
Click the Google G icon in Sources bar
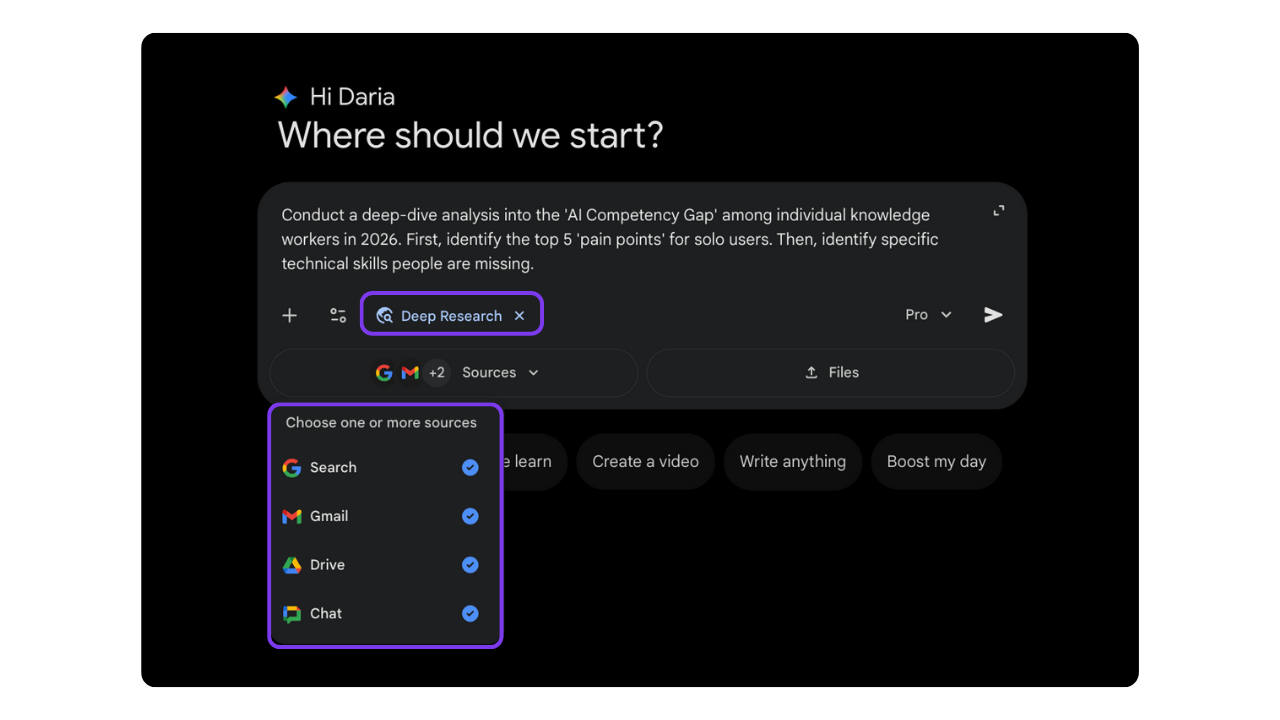point(384,372)
